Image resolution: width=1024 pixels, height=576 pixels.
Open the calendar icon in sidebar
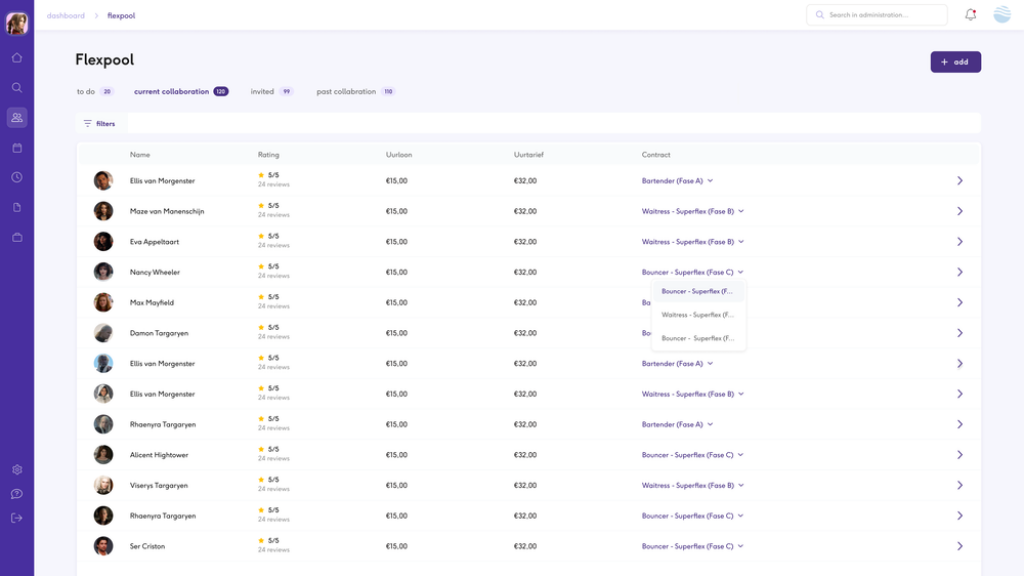[17, 148]
